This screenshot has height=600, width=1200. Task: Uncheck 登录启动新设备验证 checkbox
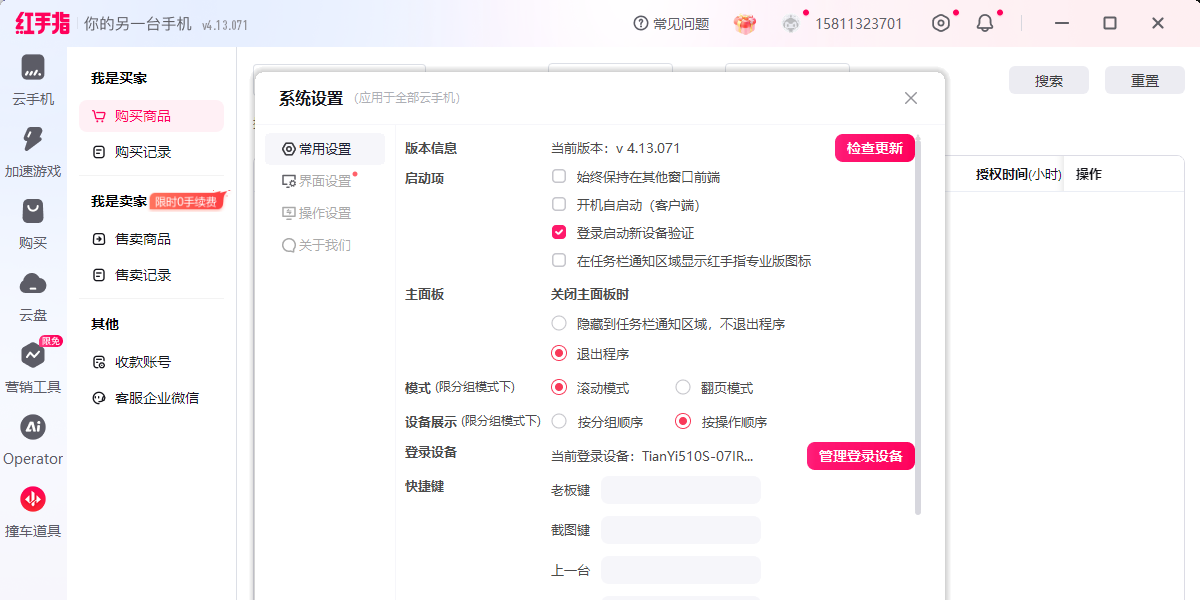point(559,233)
